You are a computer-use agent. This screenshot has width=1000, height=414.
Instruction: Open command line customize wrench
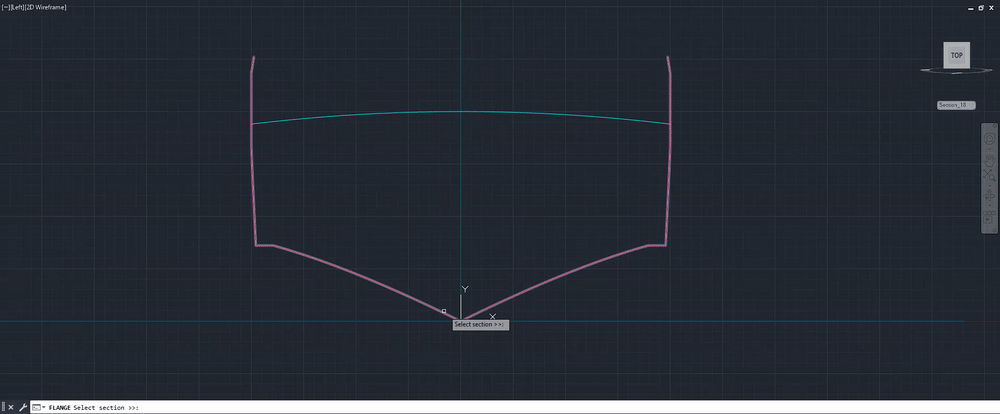23,407
